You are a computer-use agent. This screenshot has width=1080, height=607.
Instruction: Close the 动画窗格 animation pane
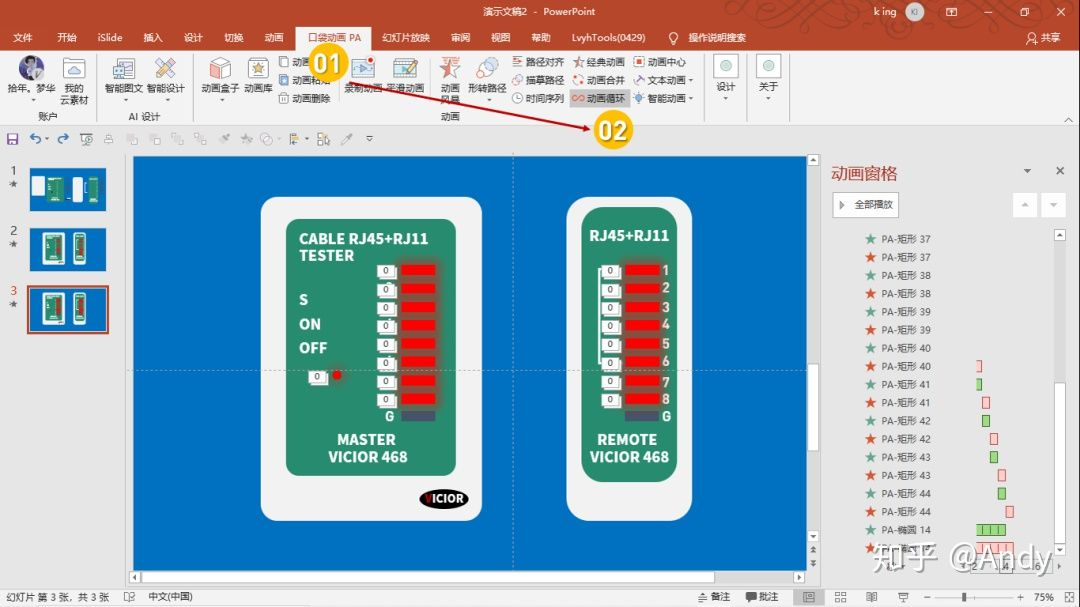point(1060,171)
